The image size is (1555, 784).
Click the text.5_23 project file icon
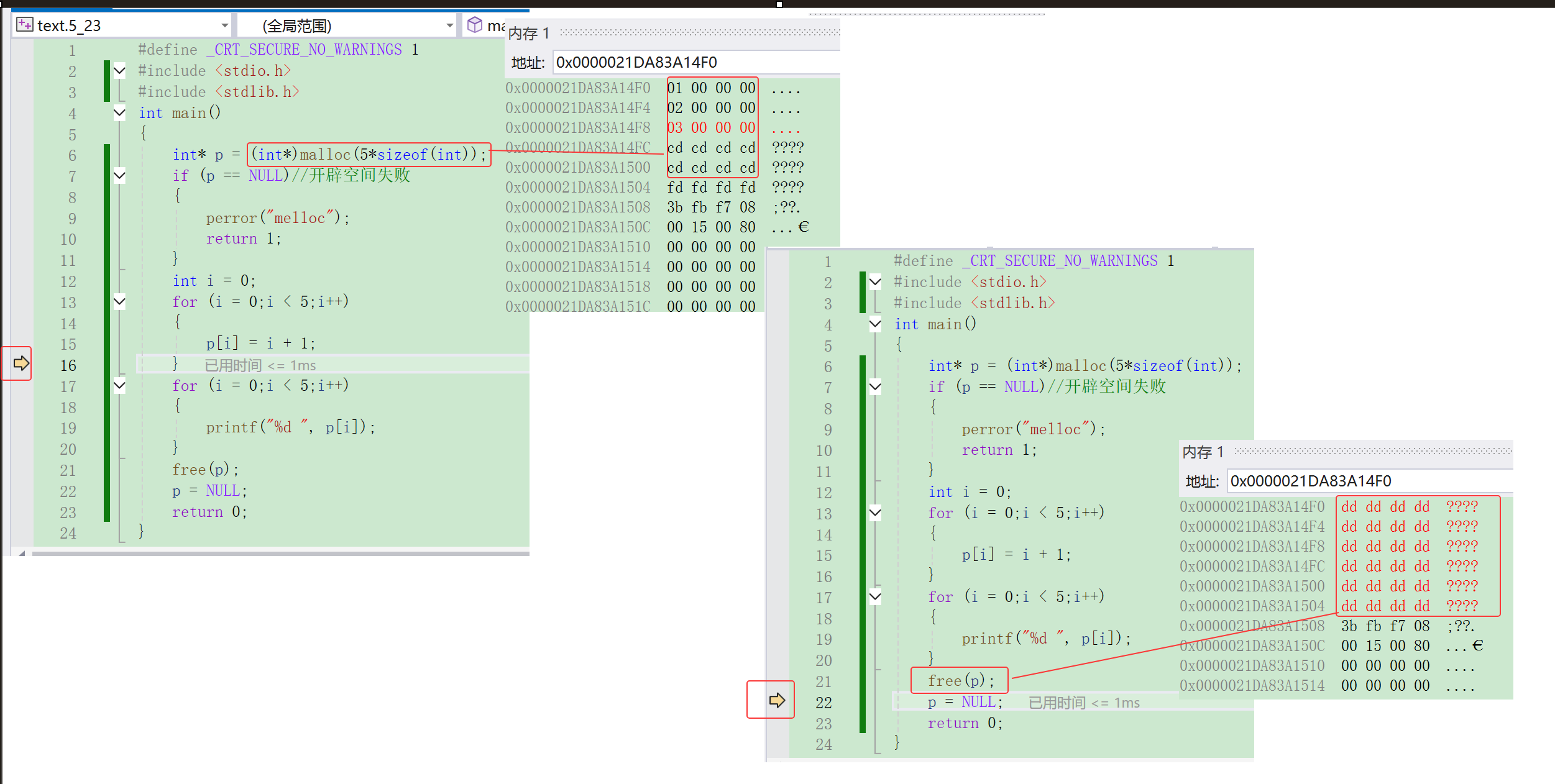tap(24, 25)
